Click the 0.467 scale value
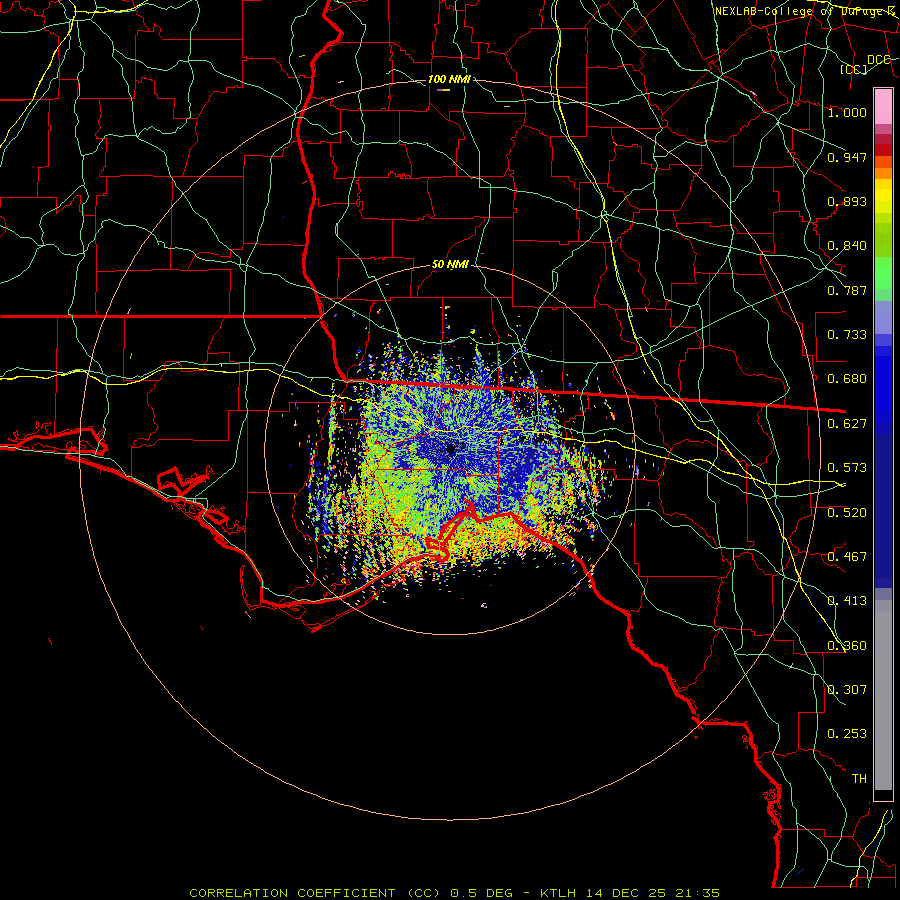The width and height of the screenshot is (900, 900). pos(847,557)
